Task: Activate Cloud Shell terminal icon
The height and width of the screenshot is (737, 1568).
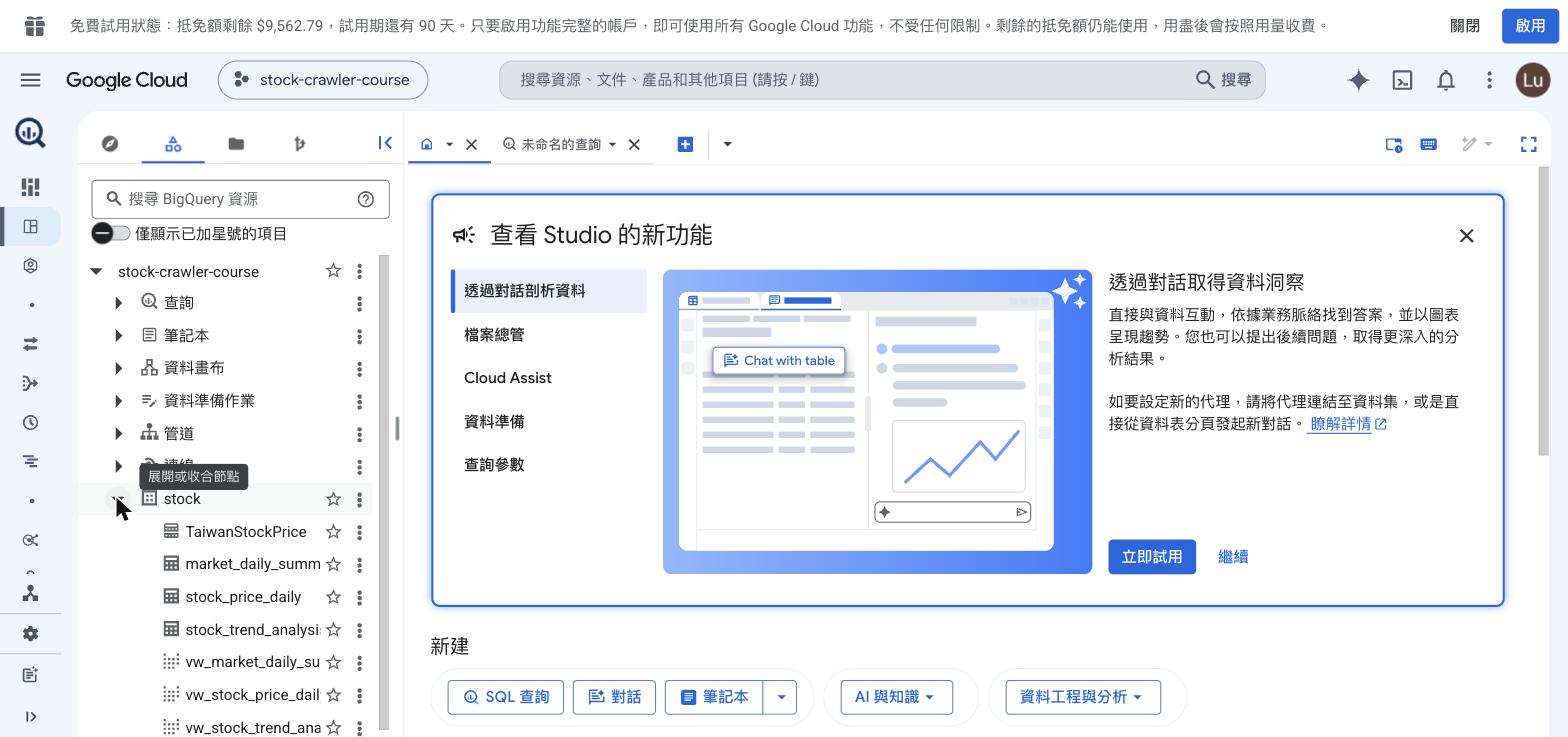Action: pyautogui.click(x=1402, y=80)
